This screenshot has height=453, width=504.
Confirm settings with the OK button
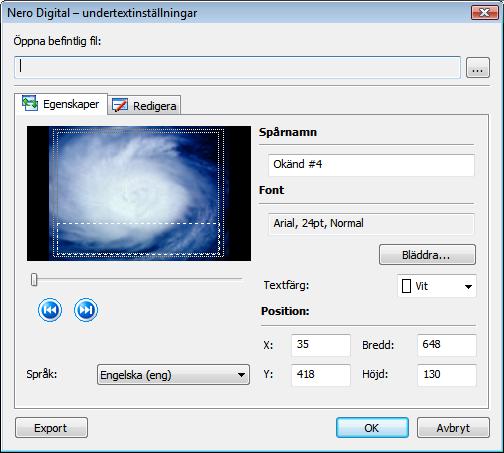tap(372, 428)
